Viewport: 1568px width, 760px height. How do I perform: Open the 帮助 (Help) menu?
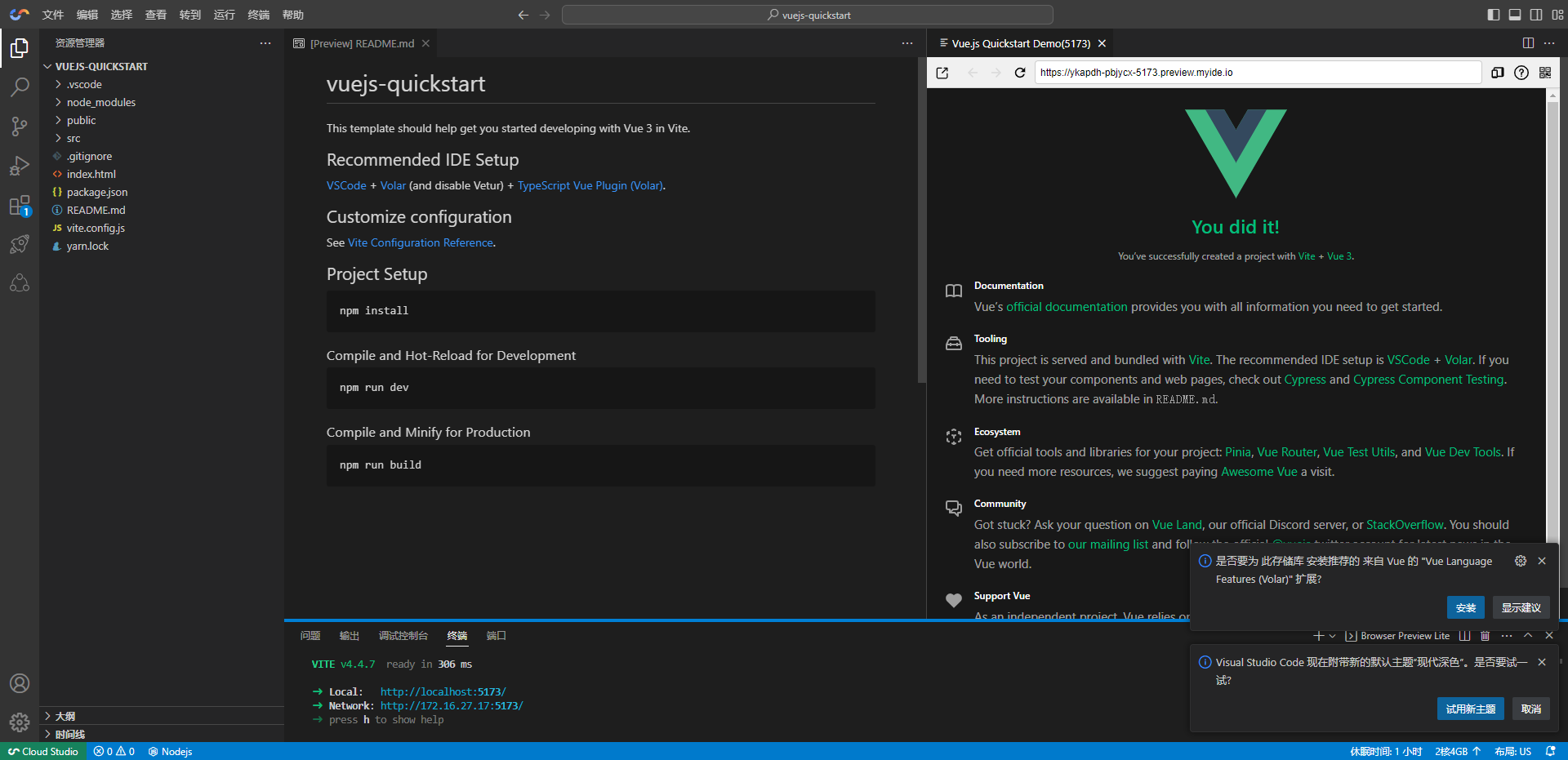(x=293, y=15)
